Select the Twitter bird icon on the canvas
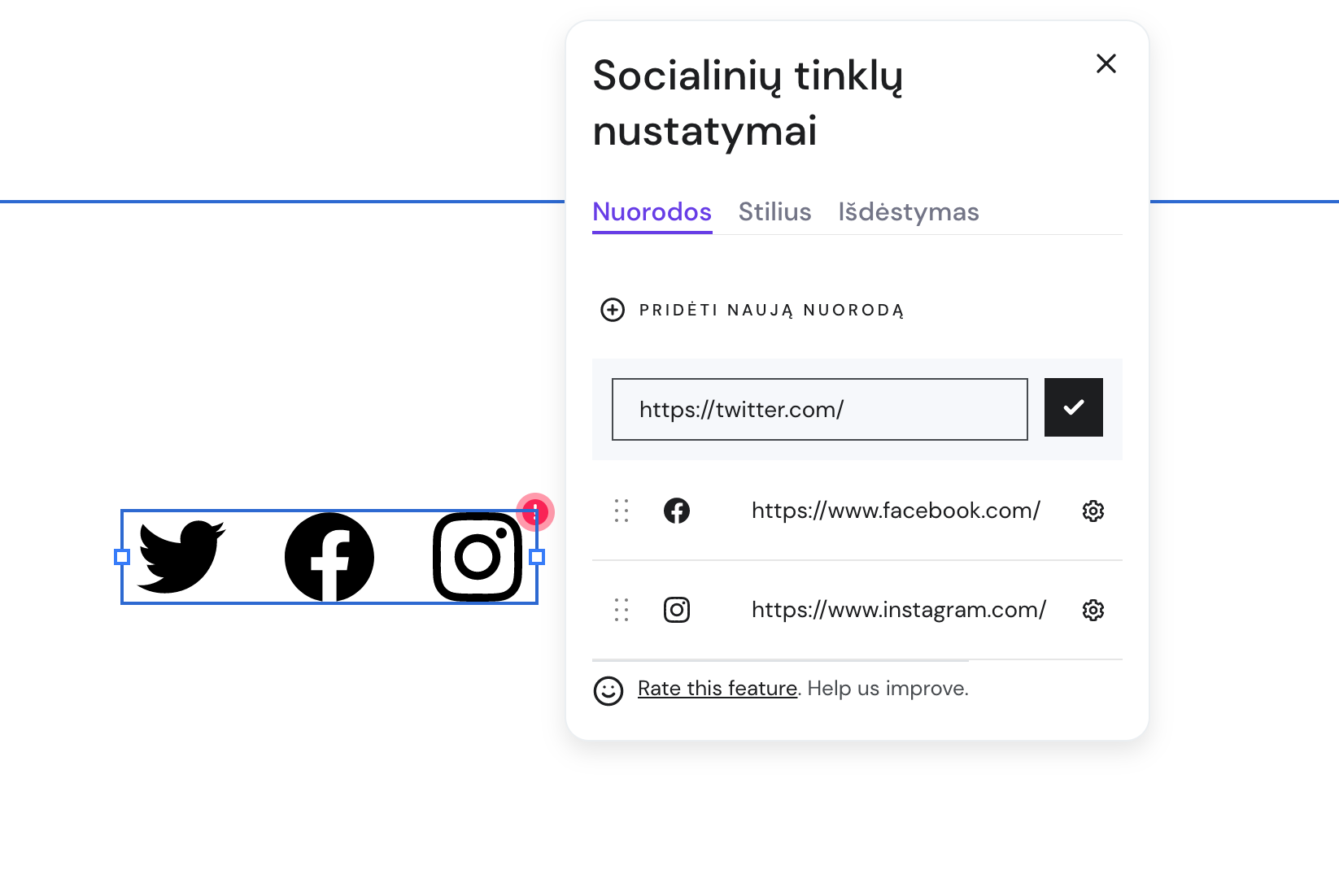The height and width of the screenshot is (896, 1339). pyautogui.click(x=182, y=558)
